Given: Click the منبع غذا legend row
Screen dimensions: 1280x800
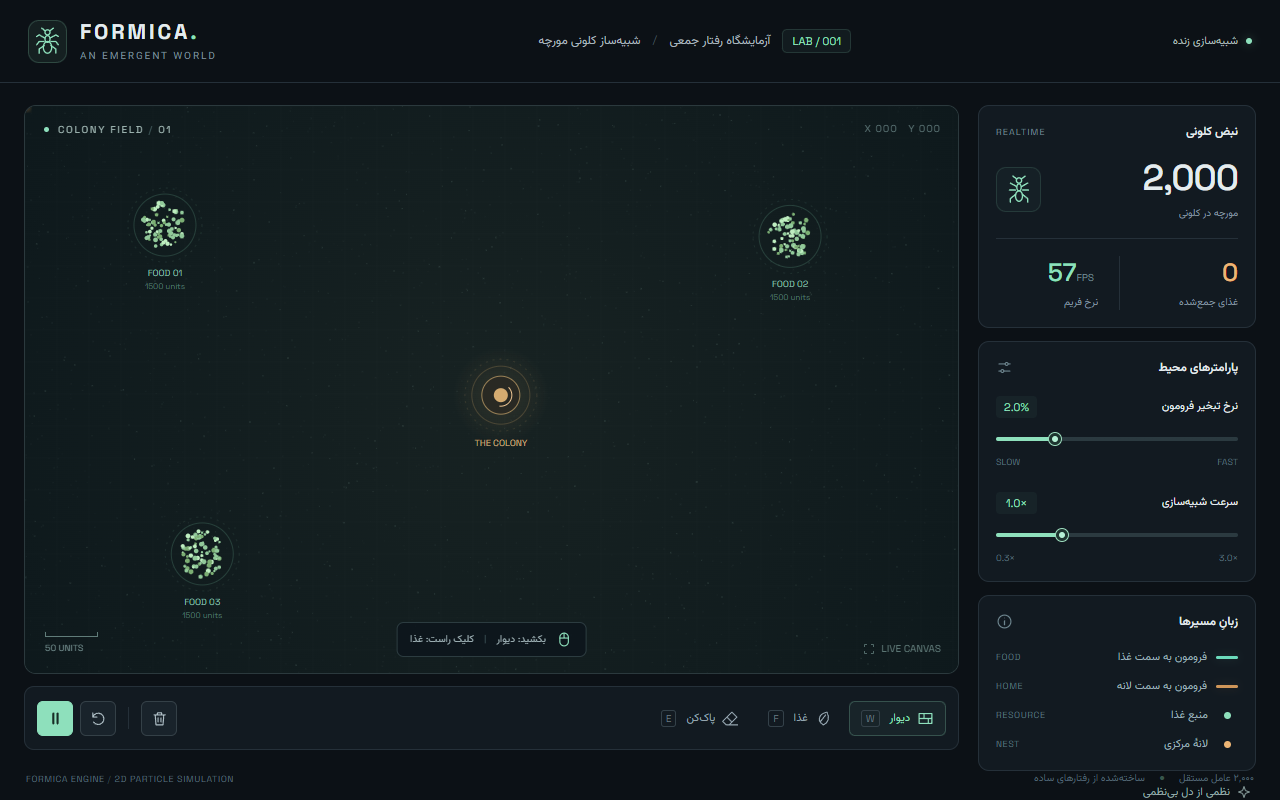Looking at the screenshot, I should tap(1117, 715).
